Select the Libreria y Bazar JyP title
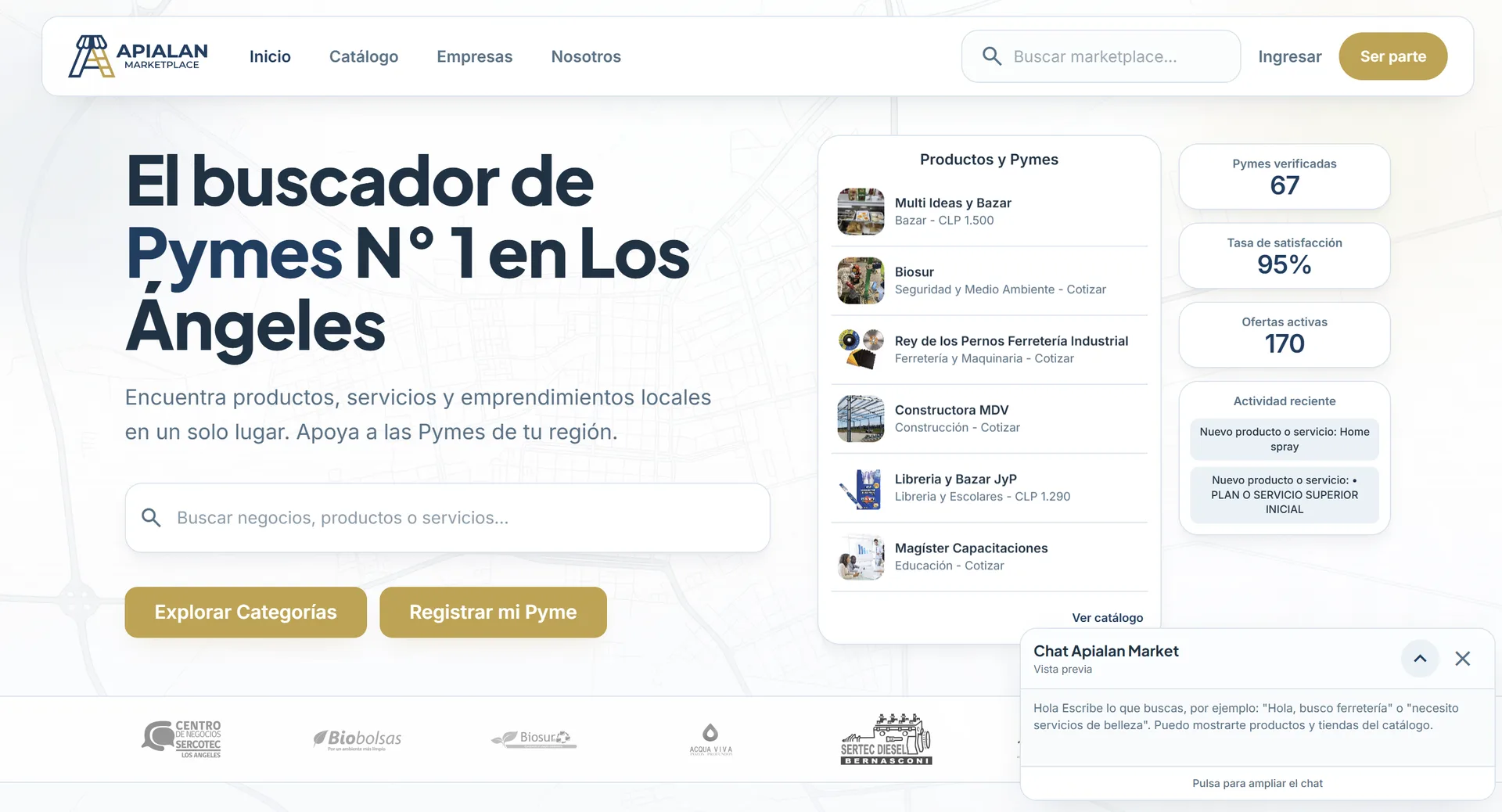 pyautogui.click(x=956, y=479)
